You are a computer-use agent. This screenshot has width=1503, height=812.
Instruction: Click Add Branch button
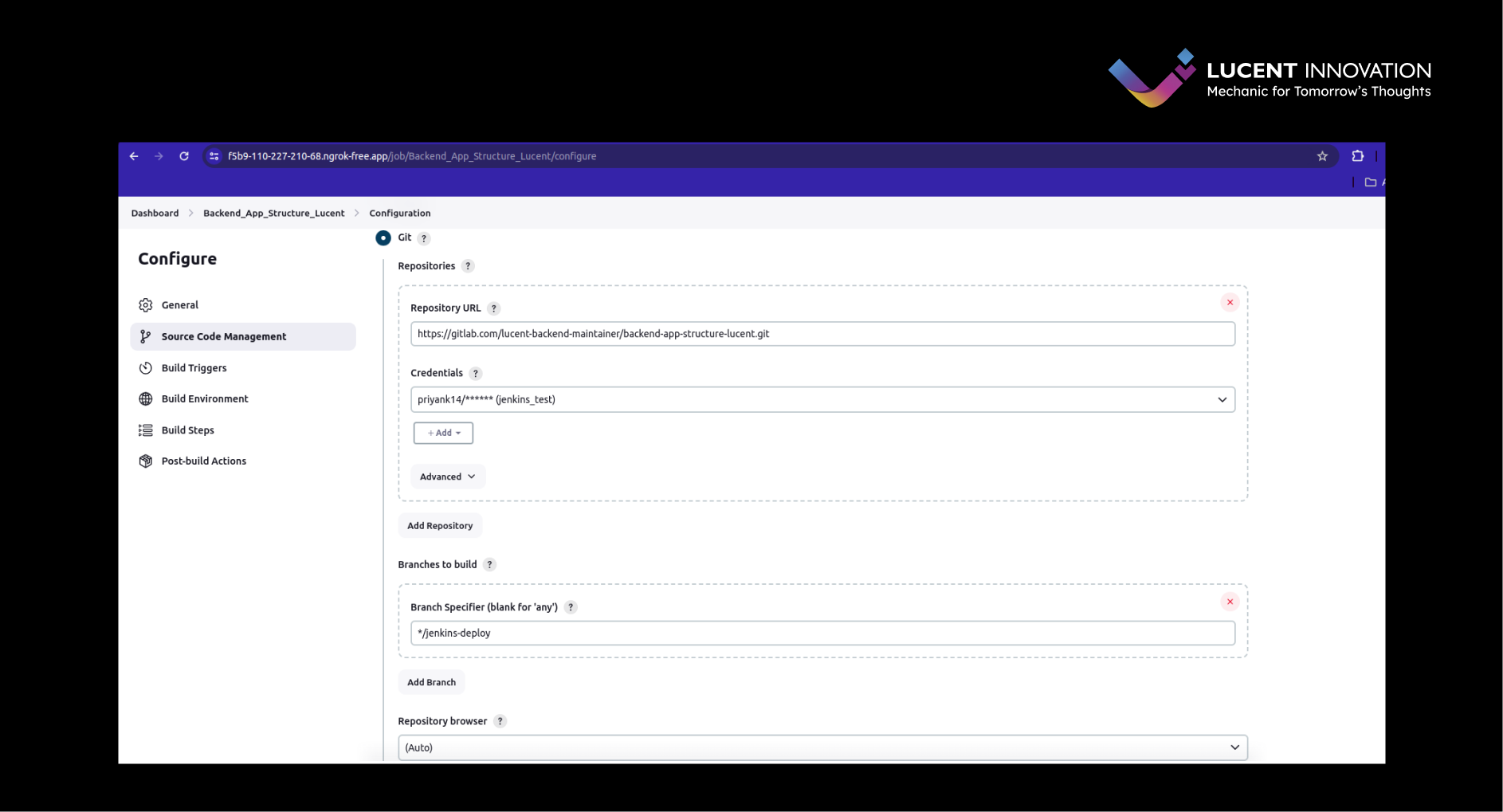[431, 682]
